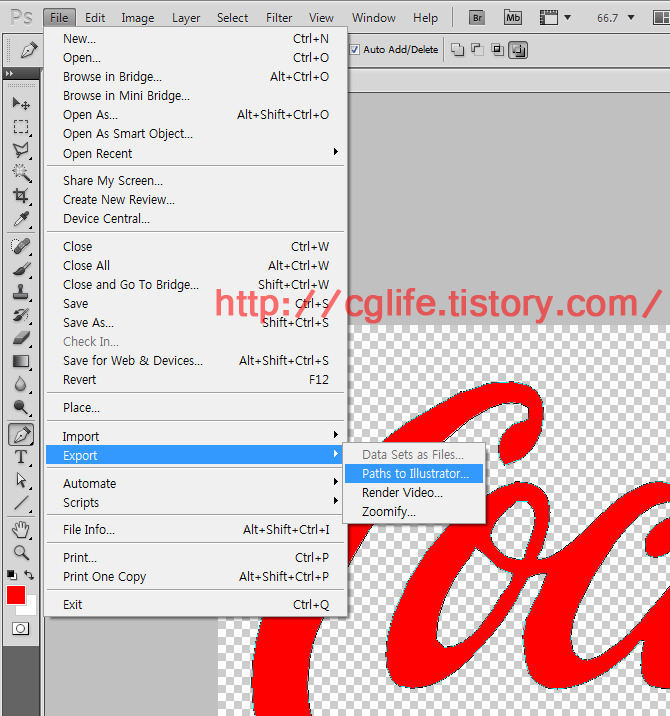The width and height of the screenshot is (670, 716).
Task: Select the Line tool
Action: [21, 503]
